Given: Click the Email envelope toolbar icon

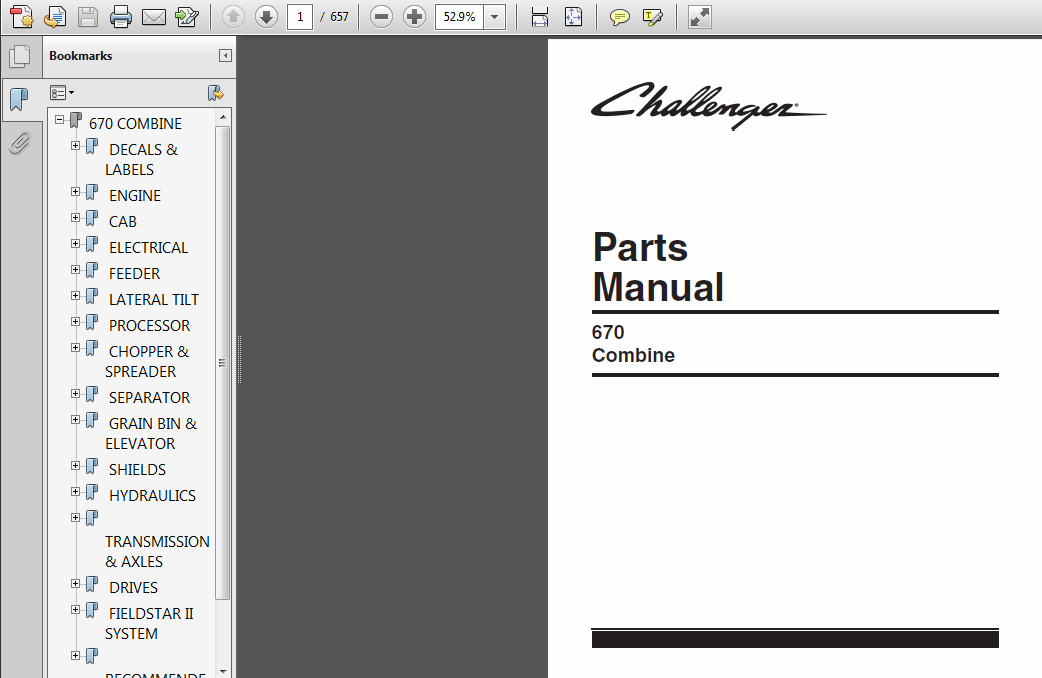Looking at the screenshot, I should (x=154, y=17).
